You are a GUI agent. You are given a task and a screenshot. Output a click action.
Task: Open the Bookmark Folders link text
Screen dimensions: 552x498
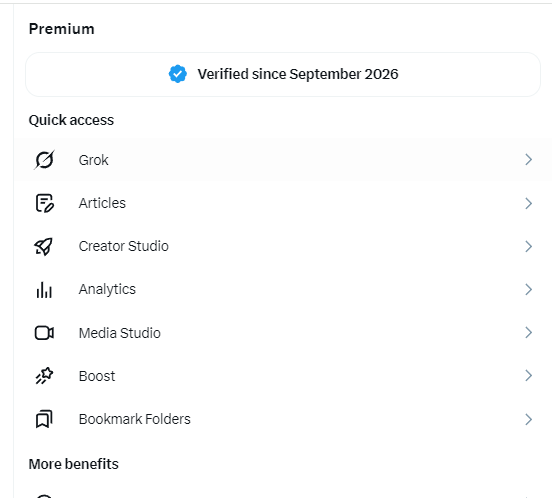click(135, 419)
